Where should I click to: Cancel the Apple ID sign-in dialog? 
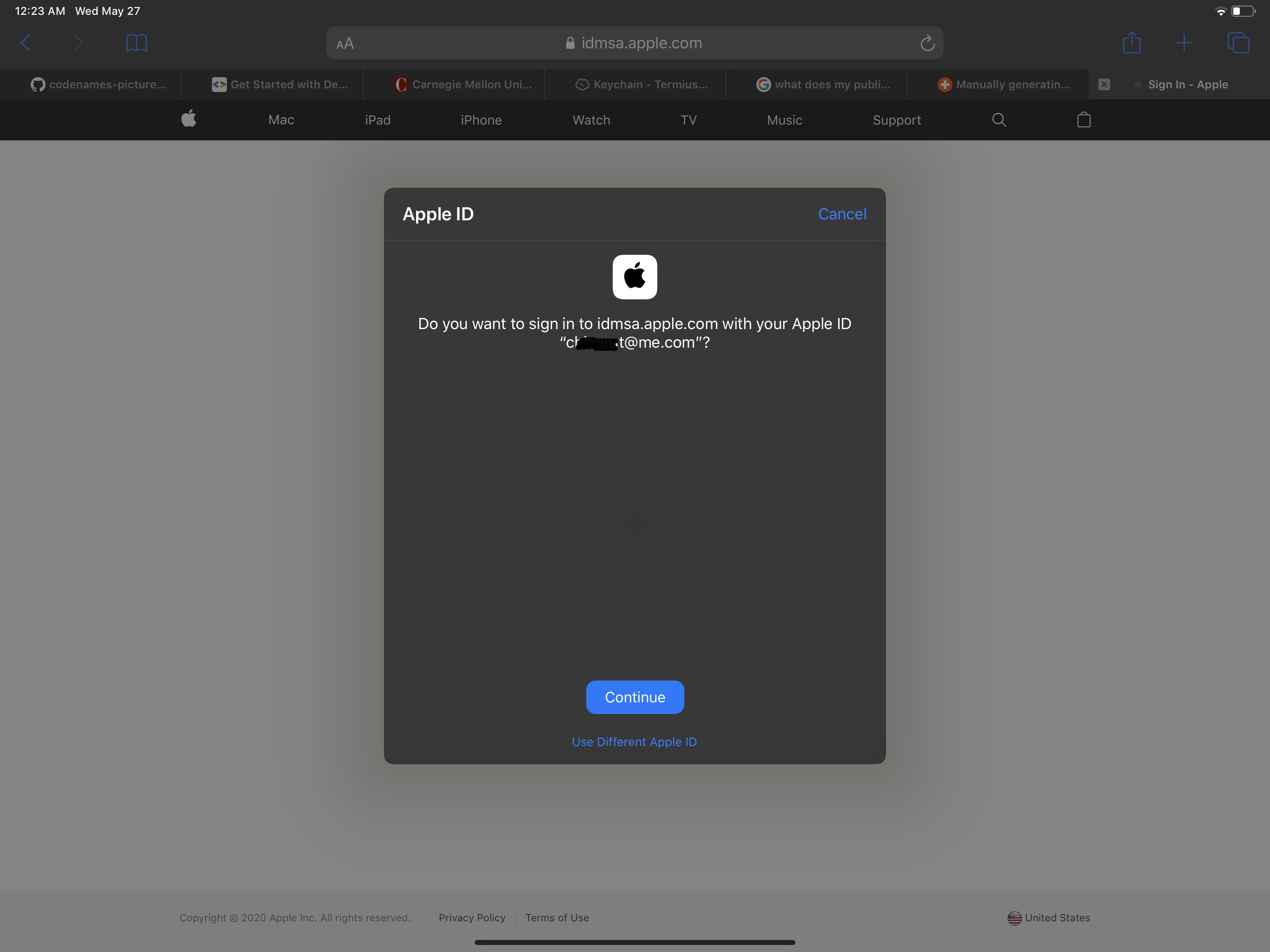click(x=842, y=214)
